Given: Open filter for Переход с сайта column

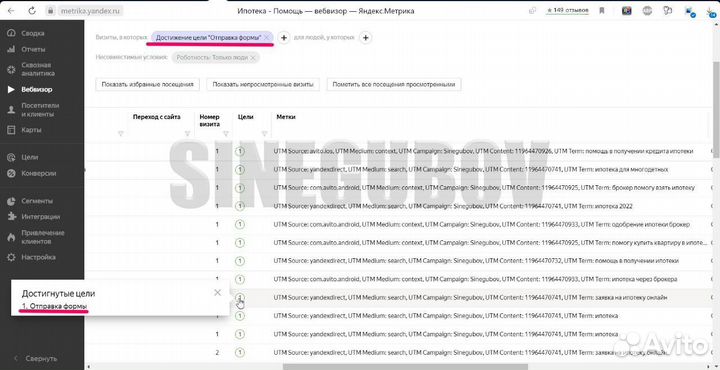Looking at the screenshot, I should (187, 134).
